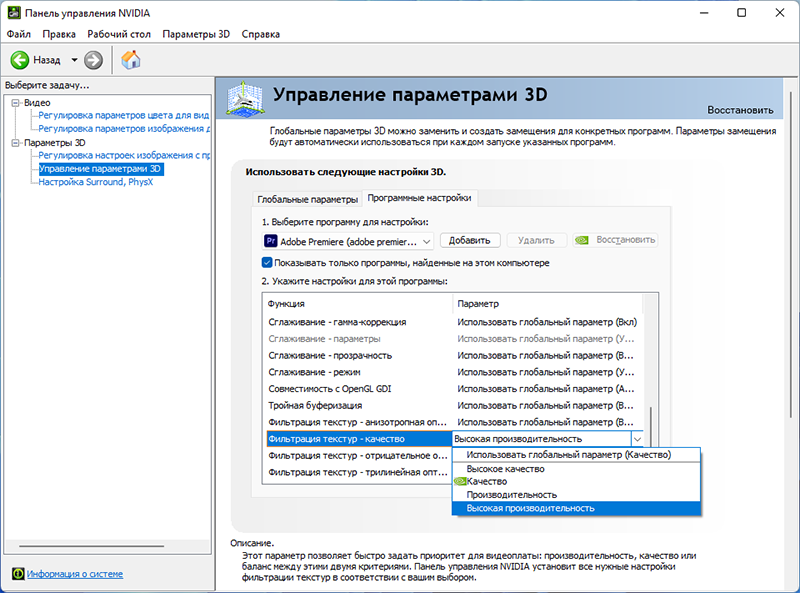Click the Высокая производительность combo value field
This screenshot has height=593, width=800.
click(542, 439)
